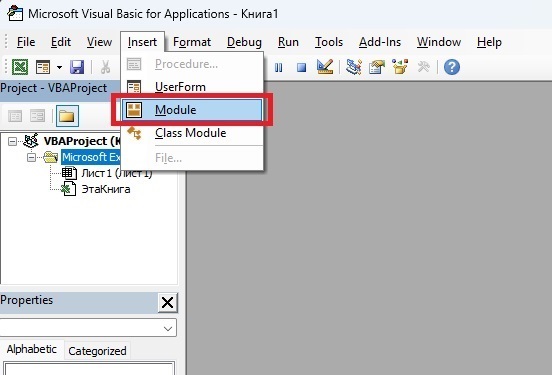Open the Tools menu
Viewport: 552px width, 375px height.
329,42
